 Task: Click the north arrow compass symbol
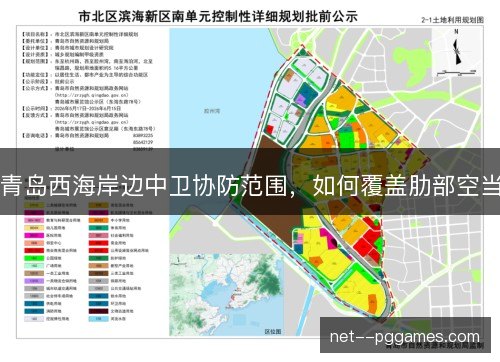pos(457,48)
